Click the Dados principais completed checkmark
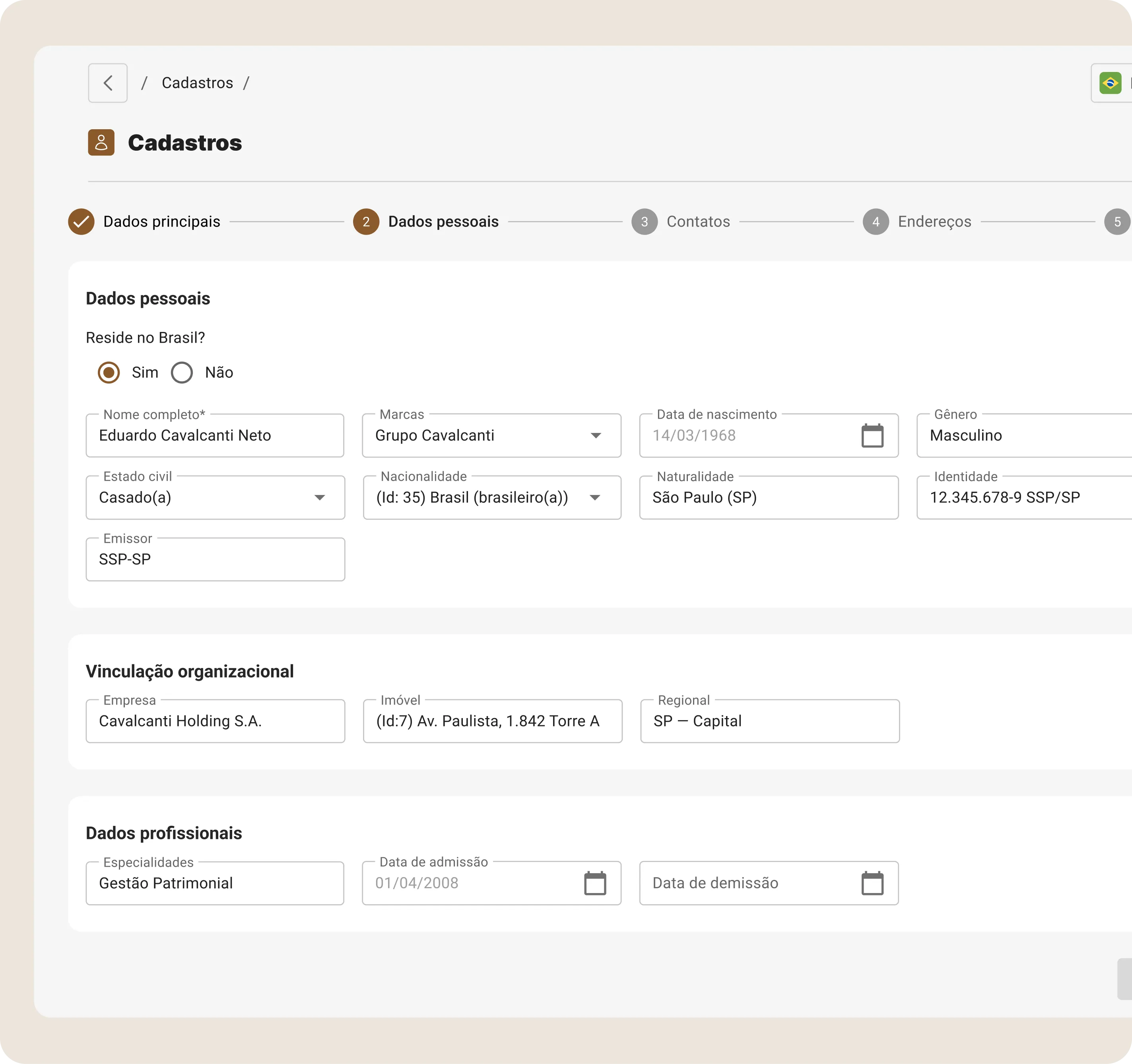 82,221
